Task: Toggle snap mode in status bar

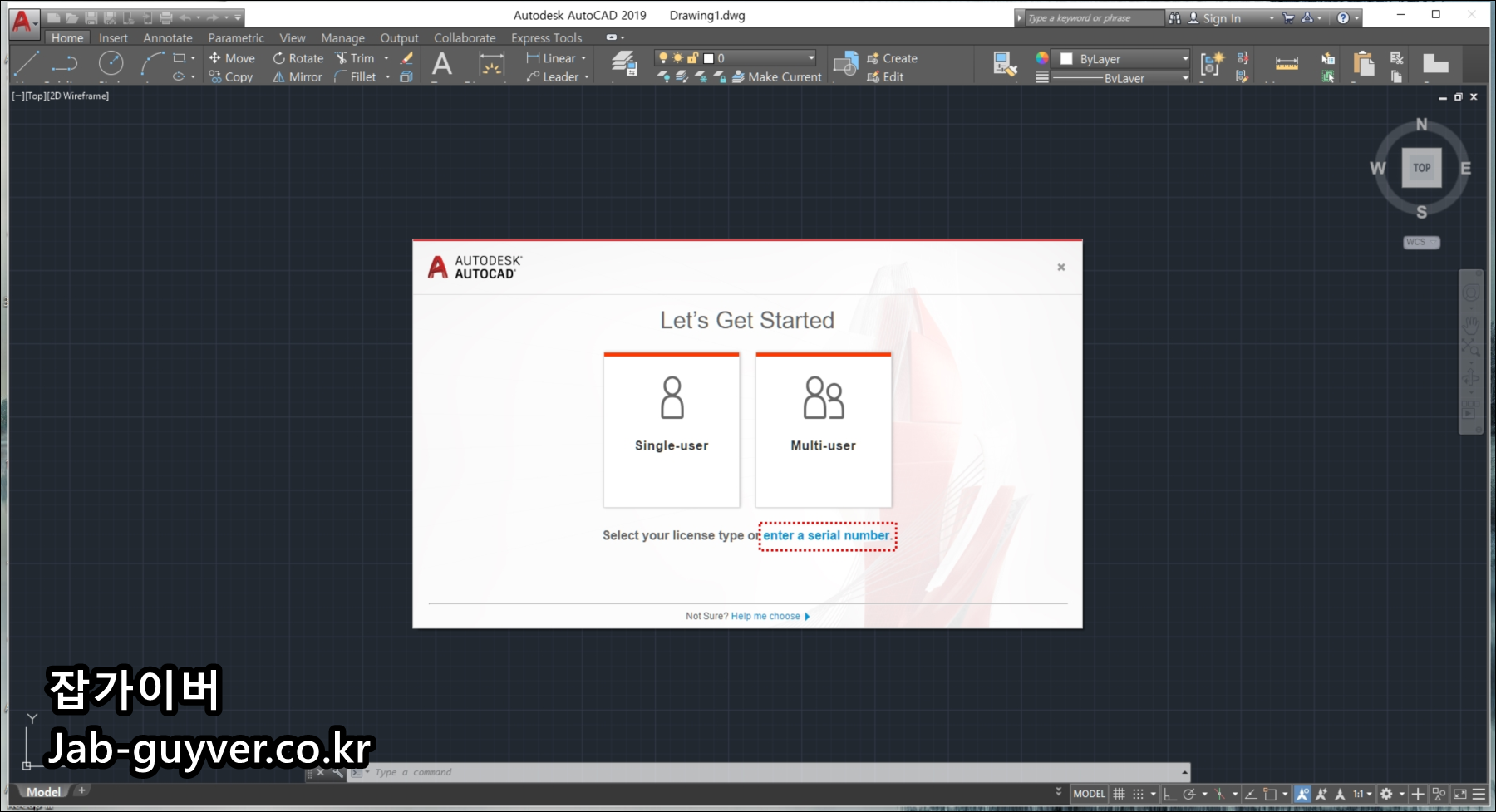Action: [1139, 794]
